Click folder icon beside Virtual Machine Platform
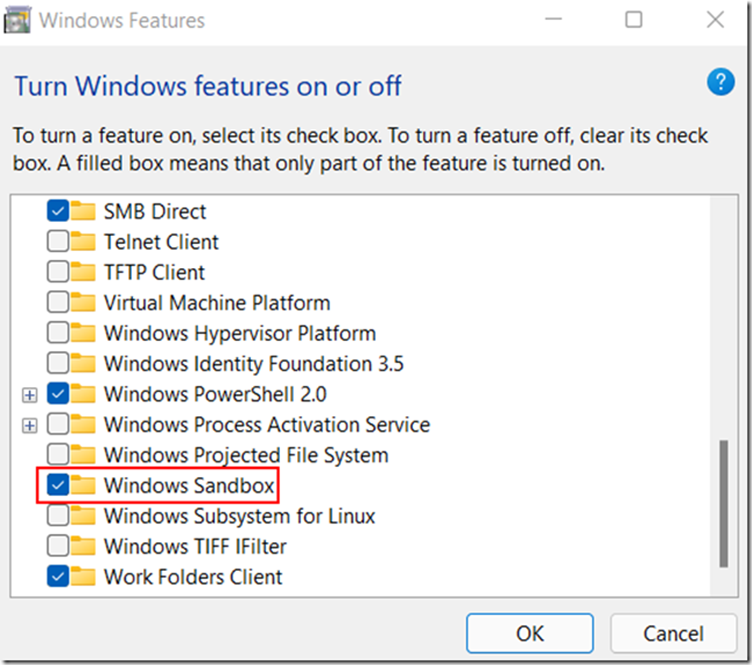The image size is (752, 665). tap(84, 303)
